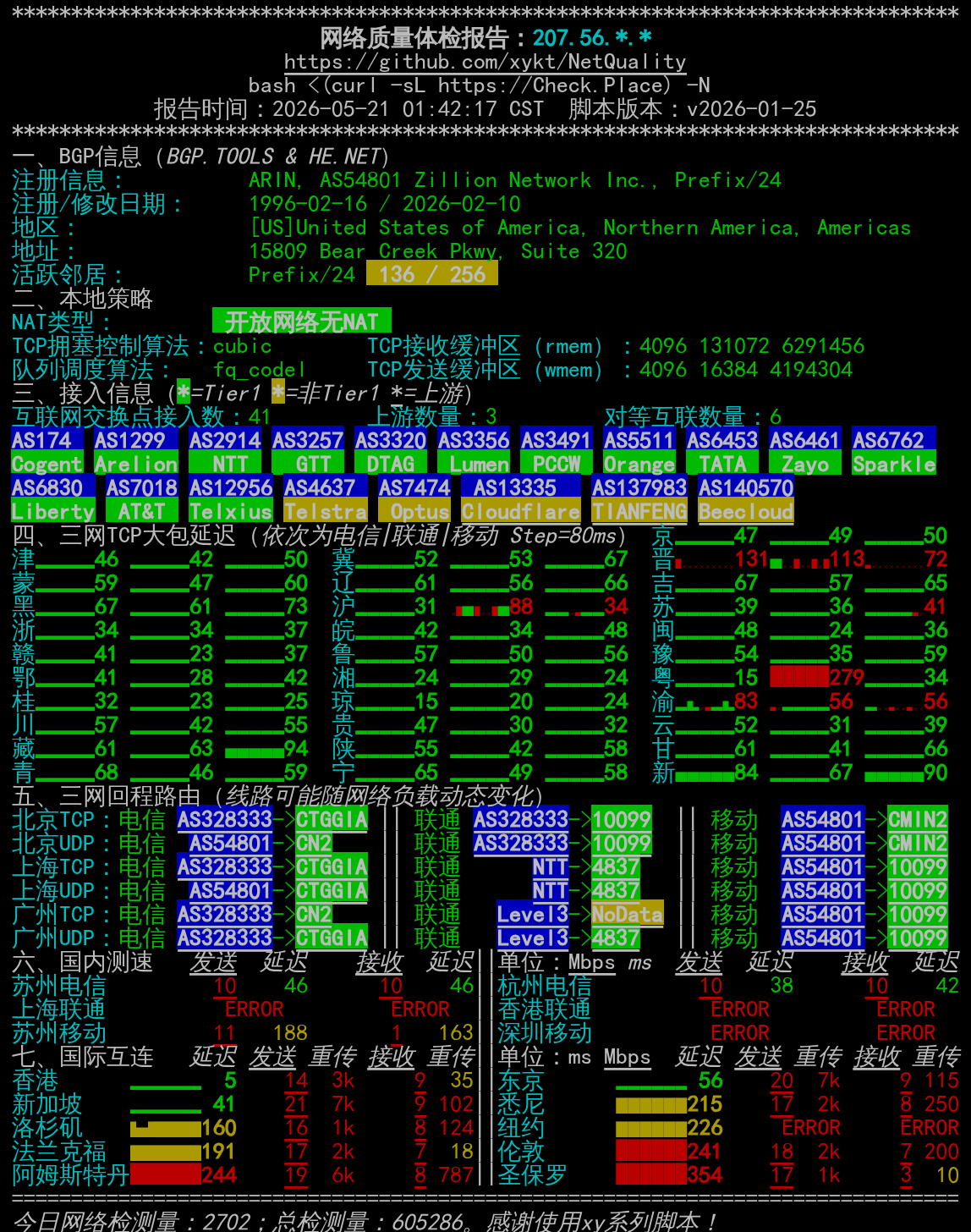Click 北京UDP 电信 route AS54801->CN2

(261, 844)
